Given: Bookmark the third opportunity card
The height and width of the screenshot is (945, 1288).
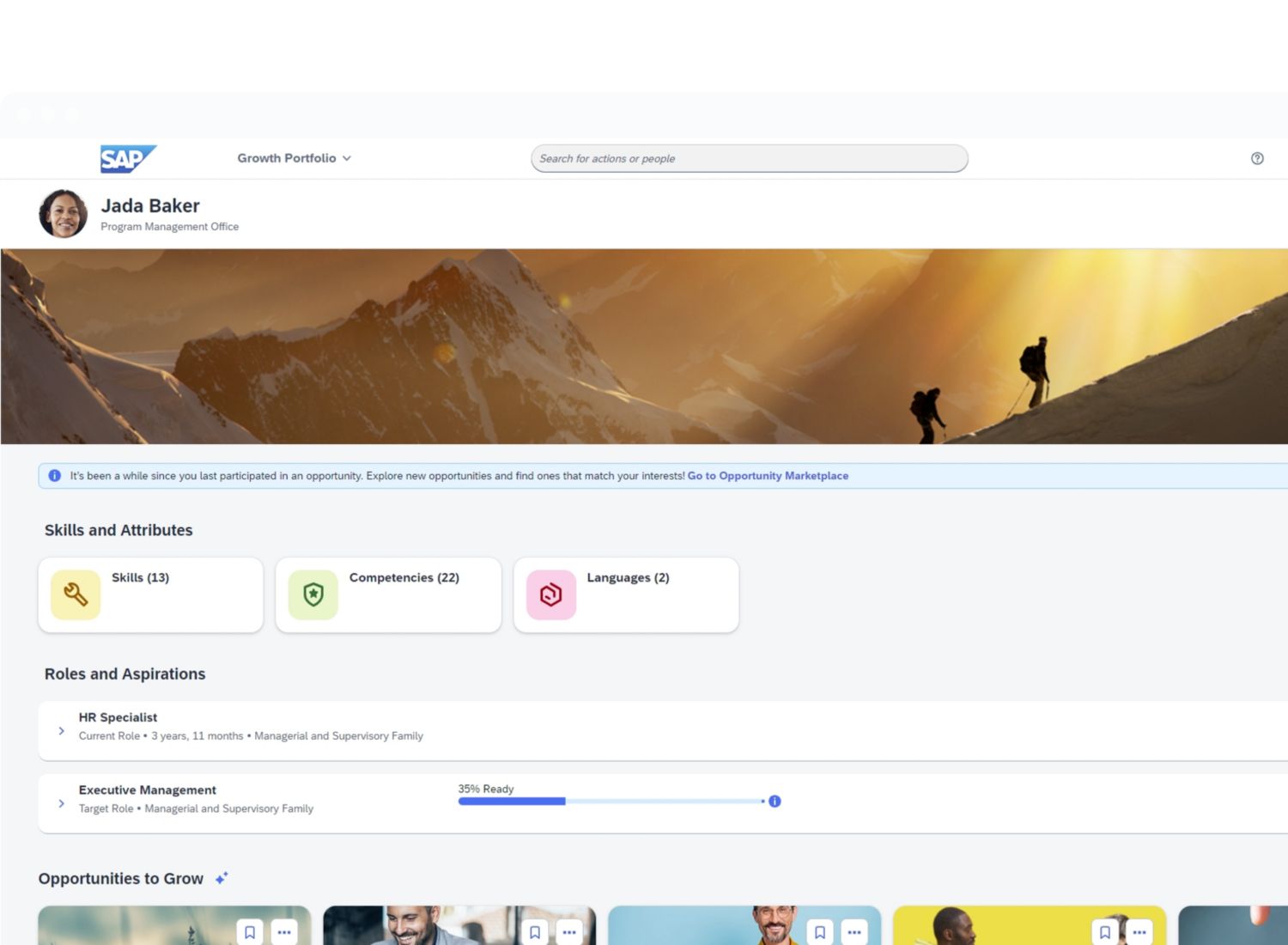Looking at the screenshot, I should tap(820, 932).
